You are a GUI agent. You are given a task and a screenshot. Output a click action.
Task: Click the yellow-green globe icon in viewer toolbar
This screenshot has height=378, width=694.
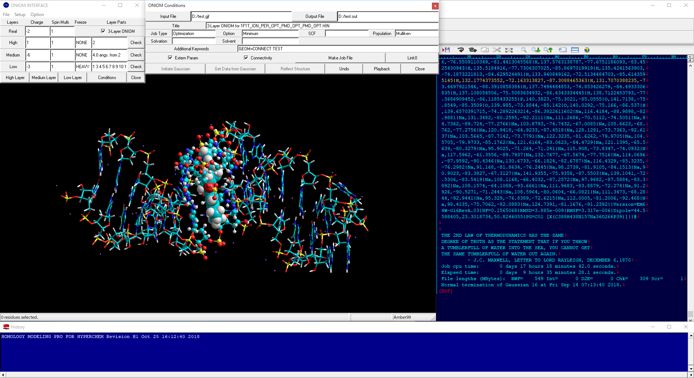pyautogui.click(x=587, y=50)
